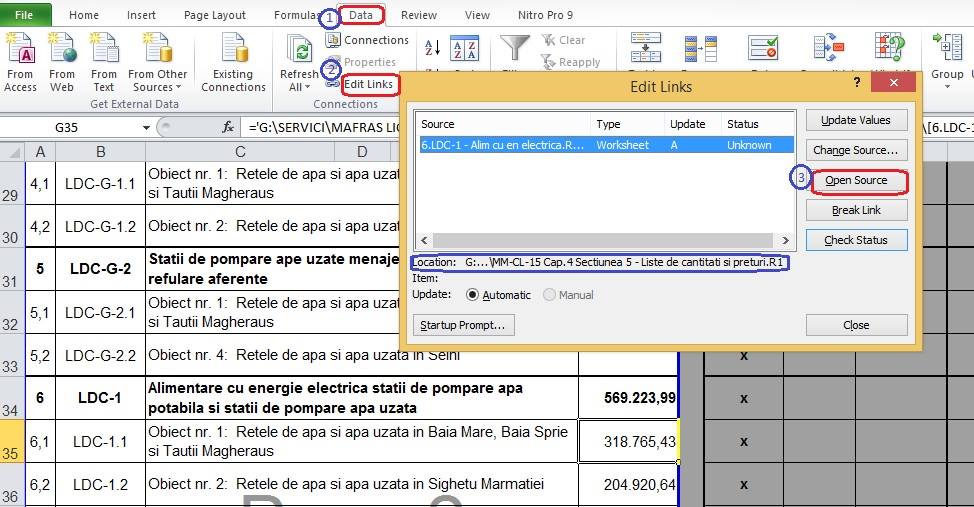Click Close button in Edit Links dialog

[856, 325]
